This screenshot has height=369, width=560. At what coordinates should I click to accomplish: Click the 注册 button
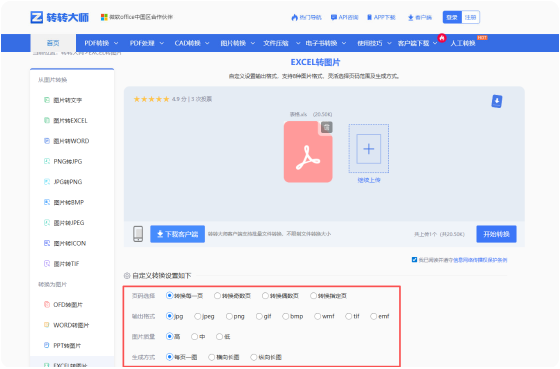470,17
